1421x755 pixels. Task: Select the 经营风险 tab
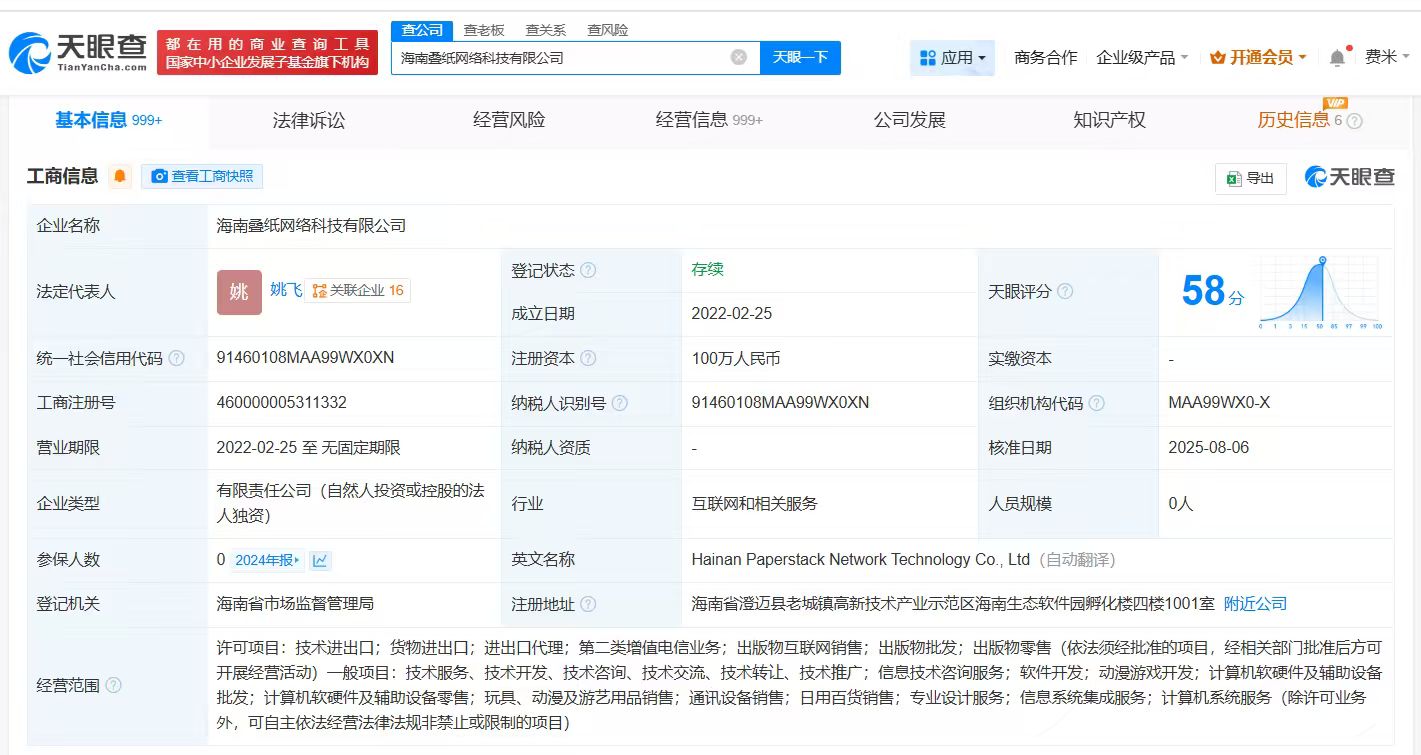point(509,121)
